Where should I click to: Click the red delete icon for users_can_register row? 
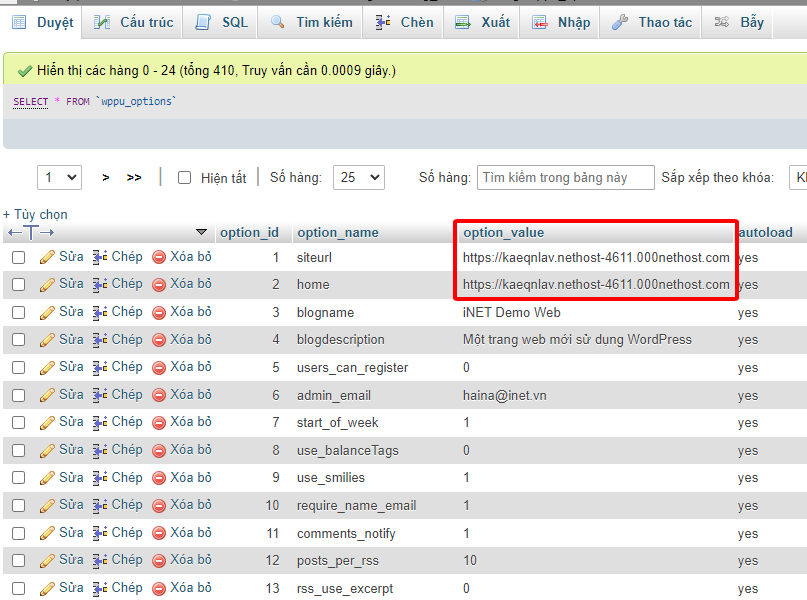[x=159, y=367]
